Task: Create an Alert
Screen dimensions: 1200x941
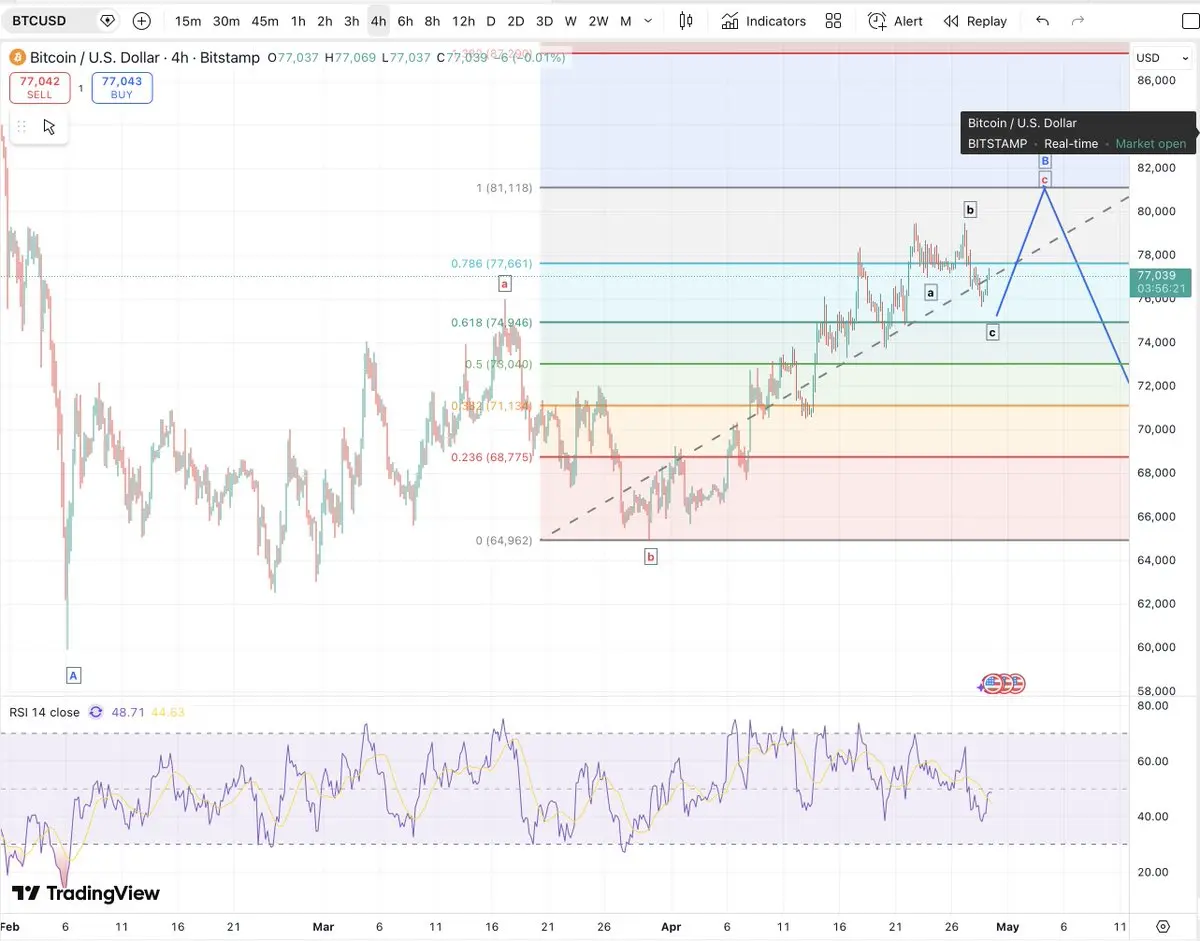Action: (895, 21)
